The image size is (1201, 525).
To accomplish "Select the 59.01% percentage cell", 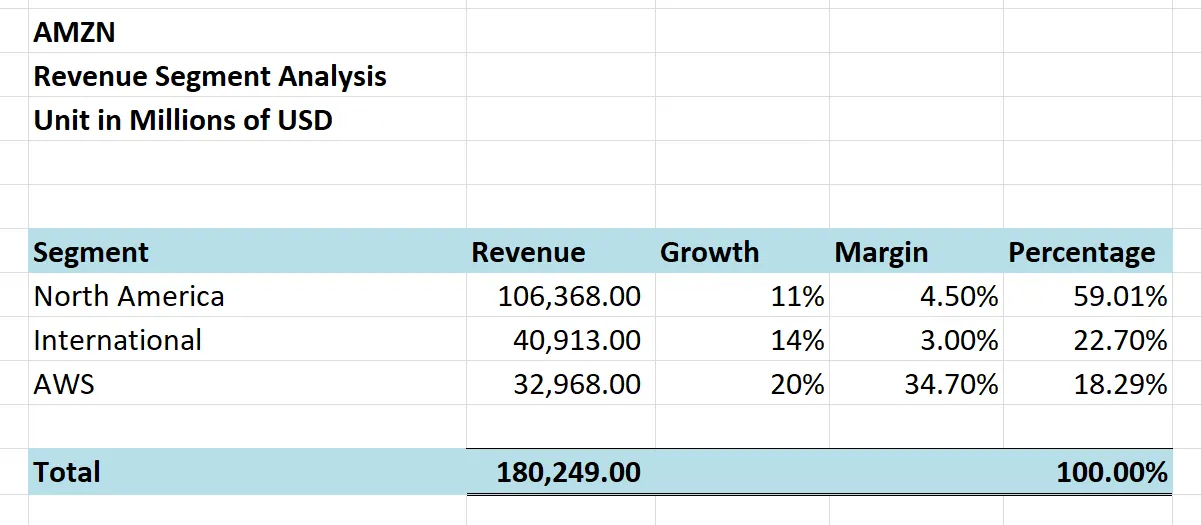I will [1088, 295].
